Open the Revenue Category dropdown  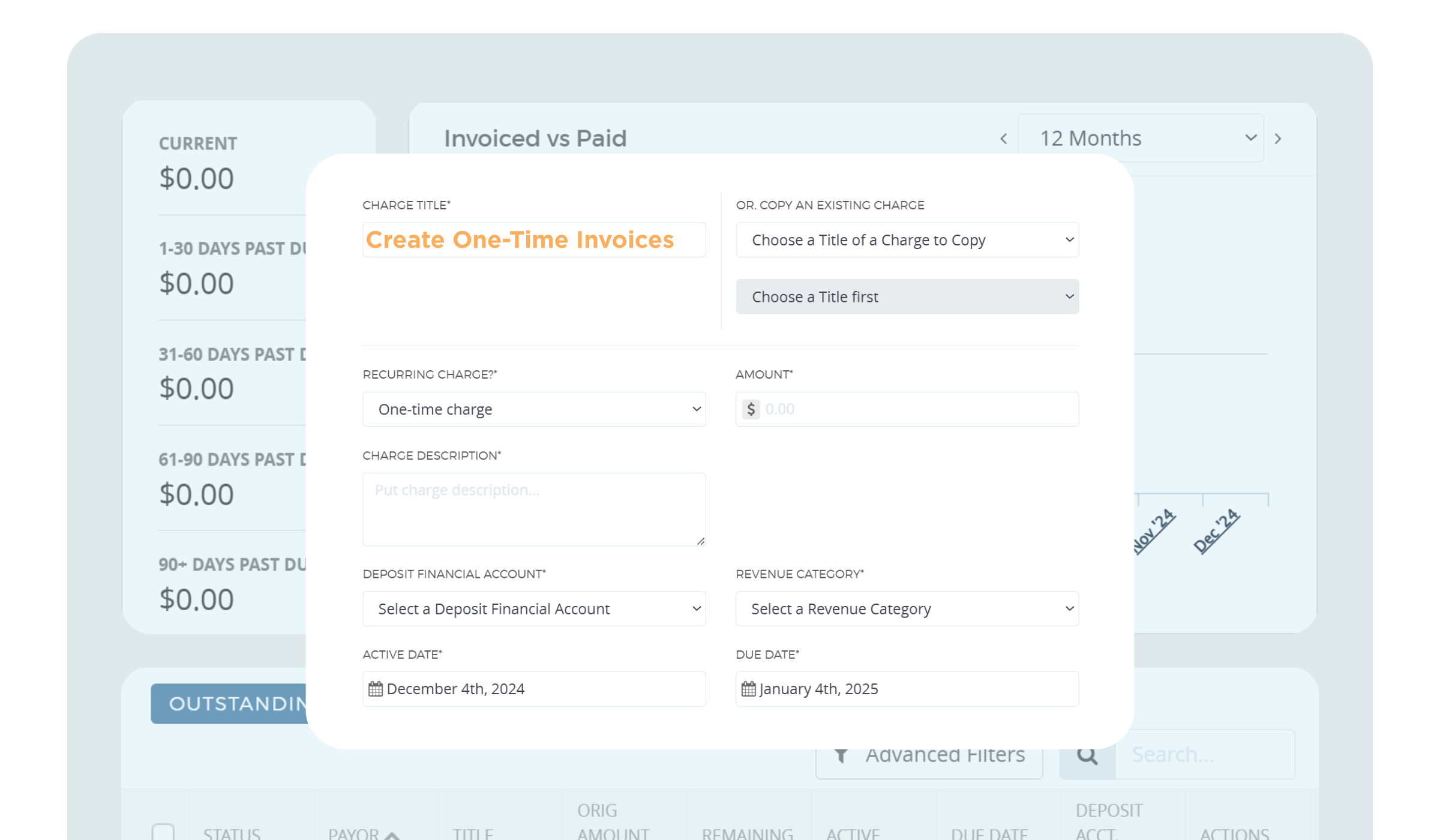click(907, 609)
